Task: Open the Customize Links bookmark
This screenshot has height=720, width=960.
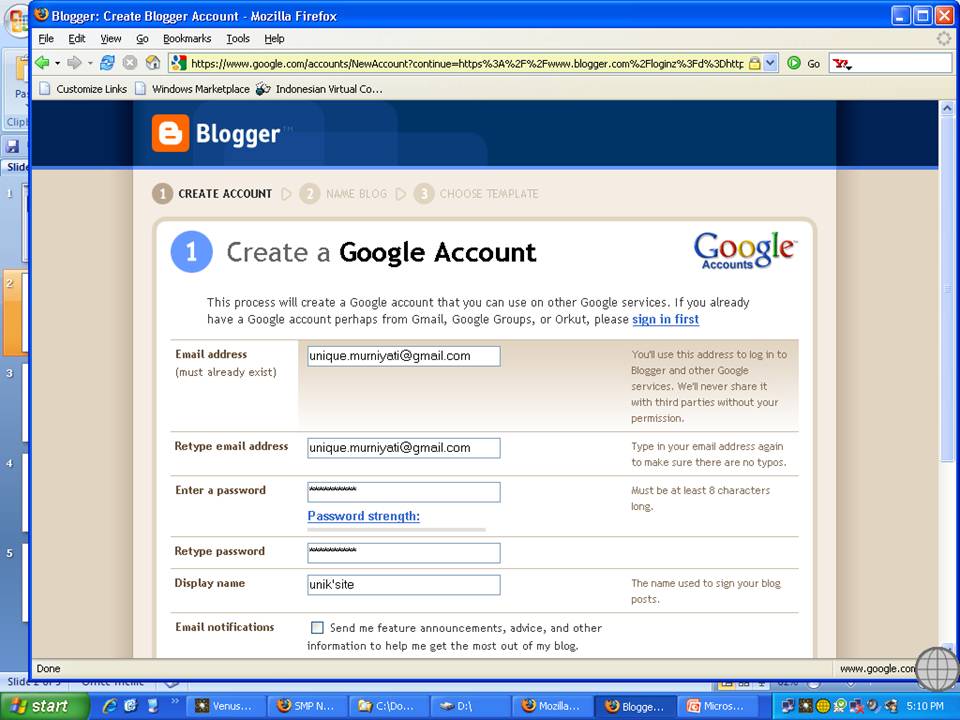Action: point(83,89)
